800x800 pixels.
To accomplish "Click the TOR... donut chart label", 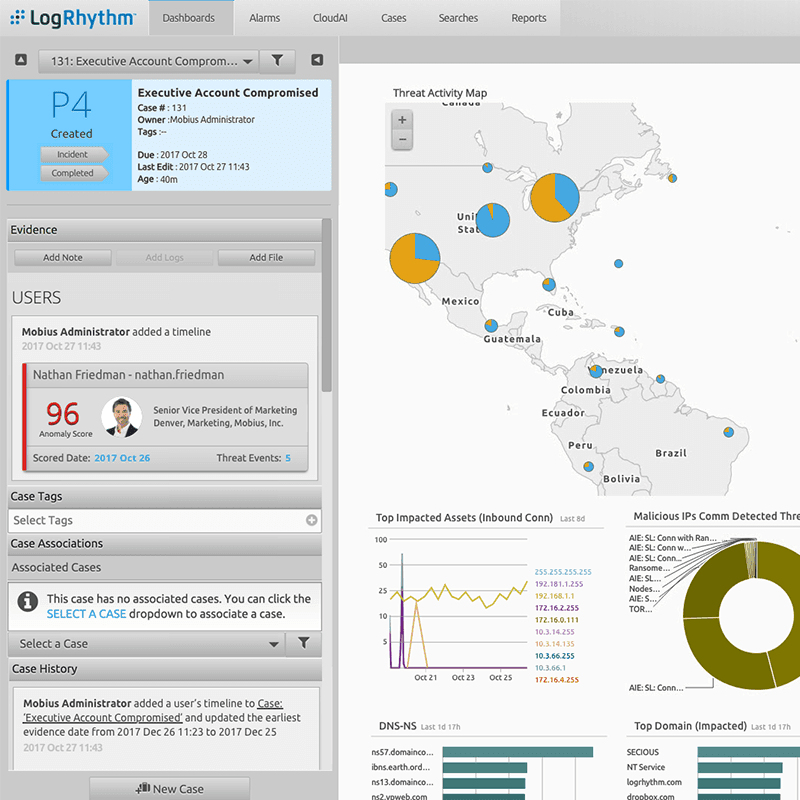I will pos(640,609).
